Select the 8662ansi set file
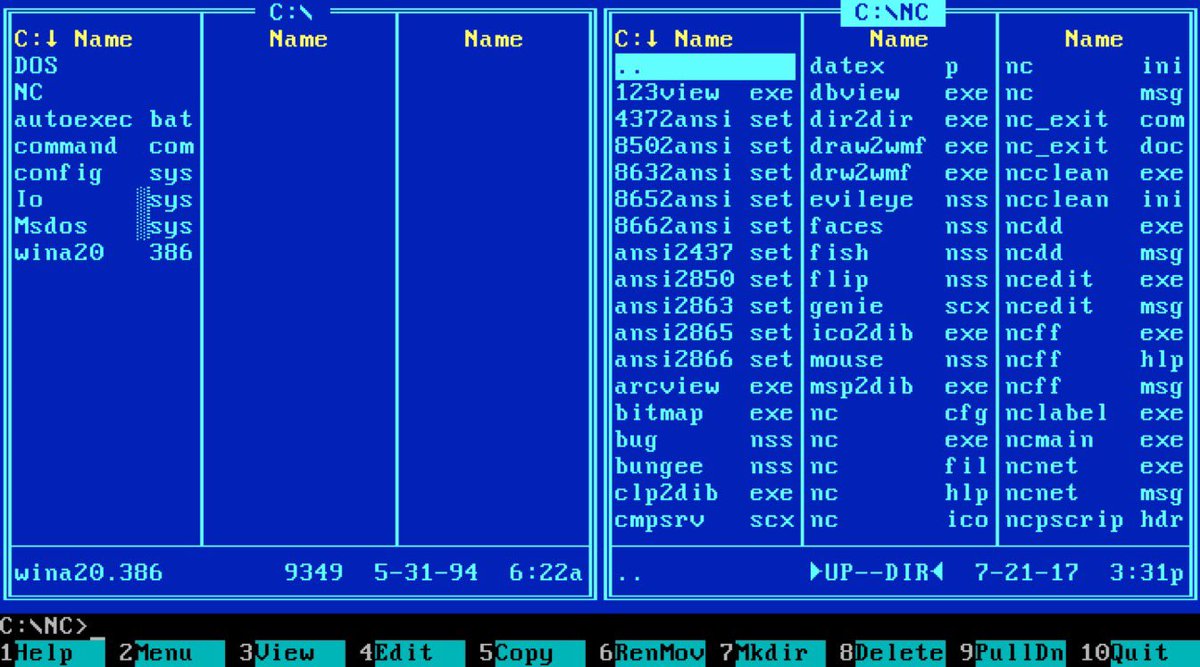The image size is (1200, 667). 704,226
